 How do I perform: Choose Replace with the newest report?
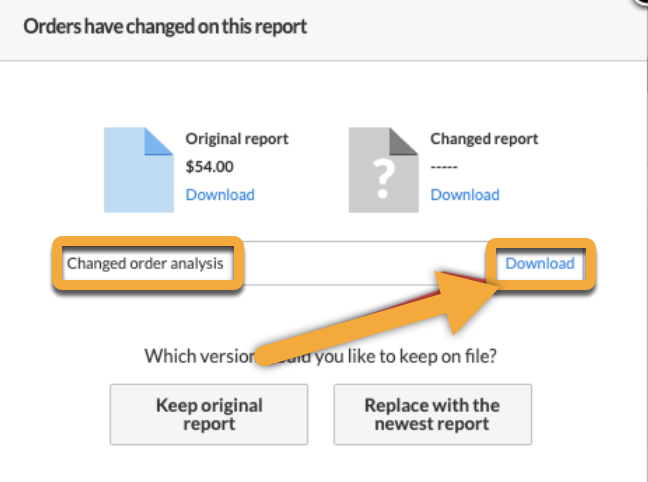432,415
